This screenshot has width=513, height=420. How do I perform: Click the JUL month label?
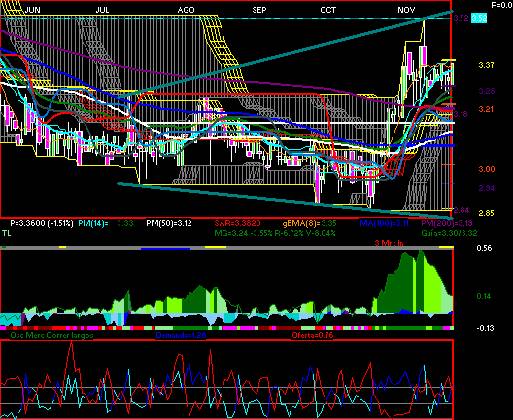[102, 10]
